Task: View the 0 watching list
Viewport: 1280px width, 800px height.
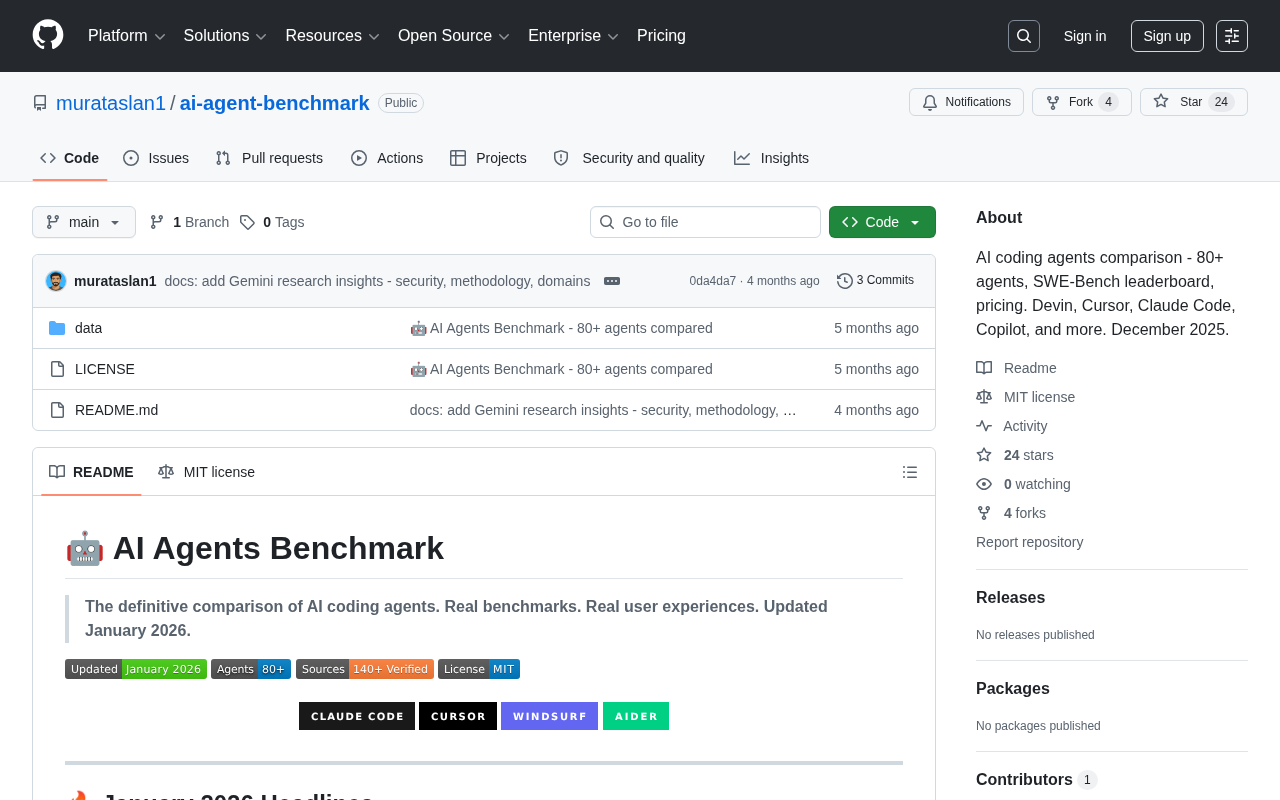Action: coord(1023,484)
